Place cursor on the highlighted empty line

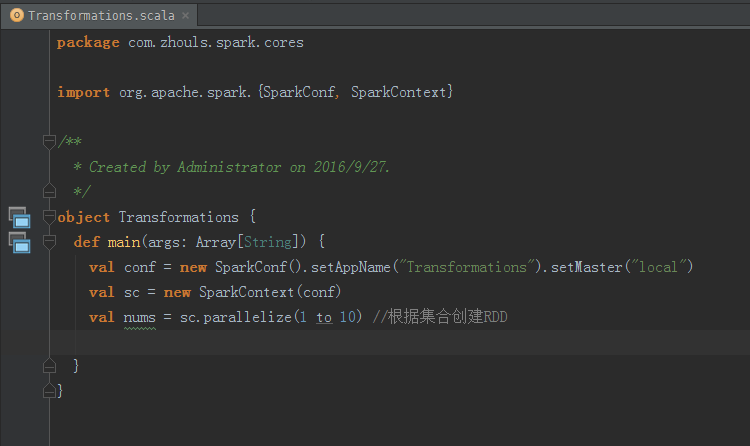pos(400,342)
